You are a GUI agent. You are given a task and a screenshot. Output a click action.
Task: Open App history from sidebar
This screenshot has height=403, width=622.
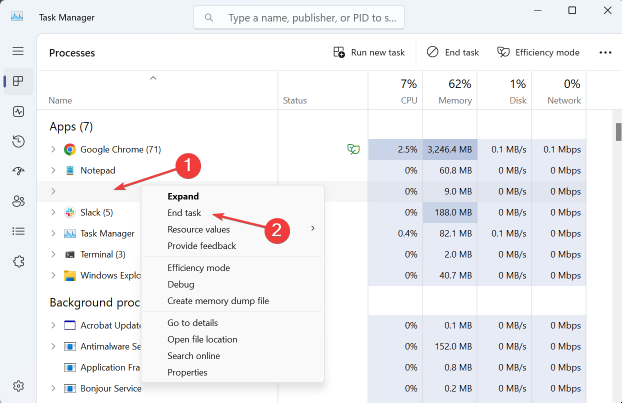pos(18,142)
